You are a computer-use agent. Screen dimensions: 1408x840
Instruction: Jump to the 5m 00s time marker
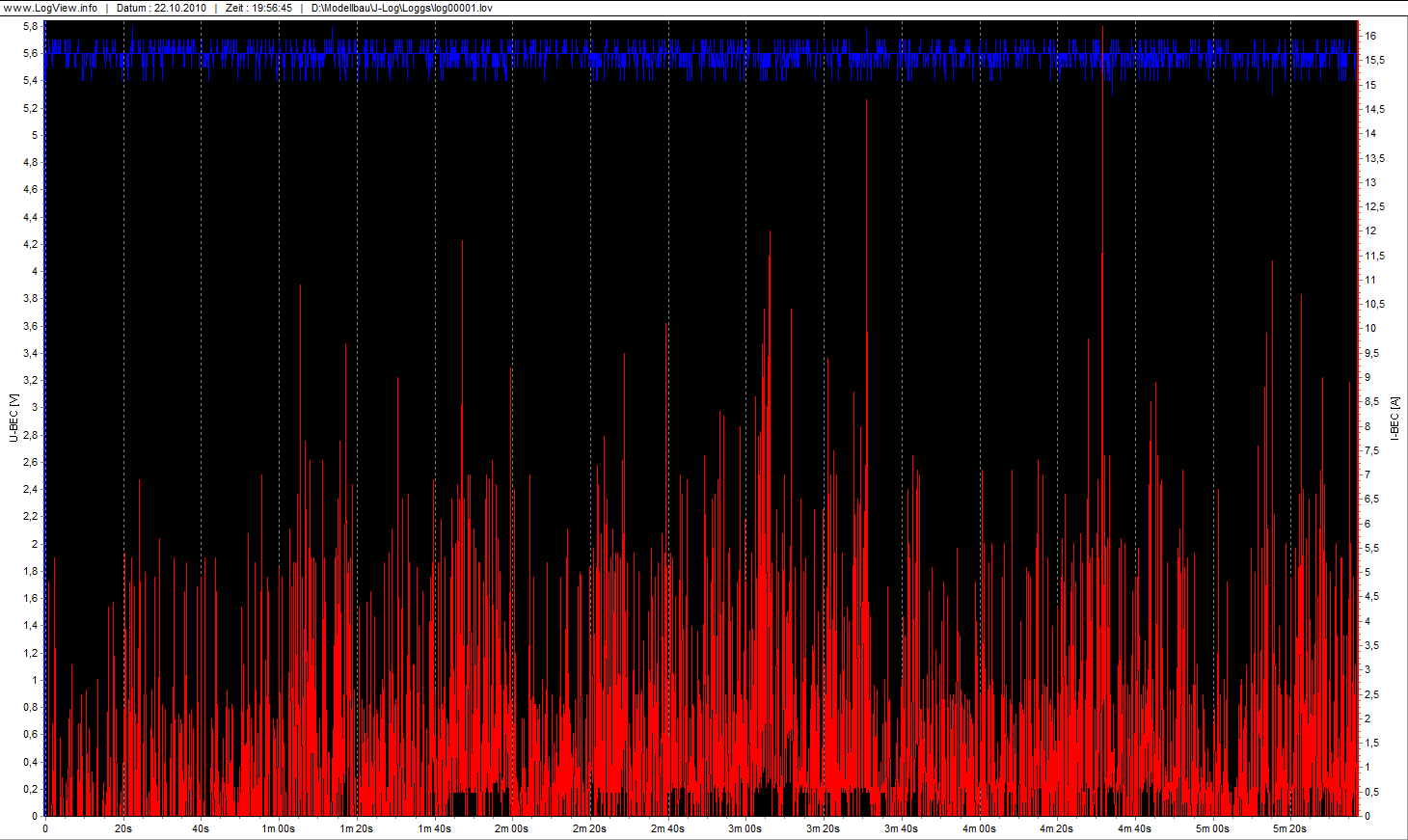click(x=1212, y=828)
